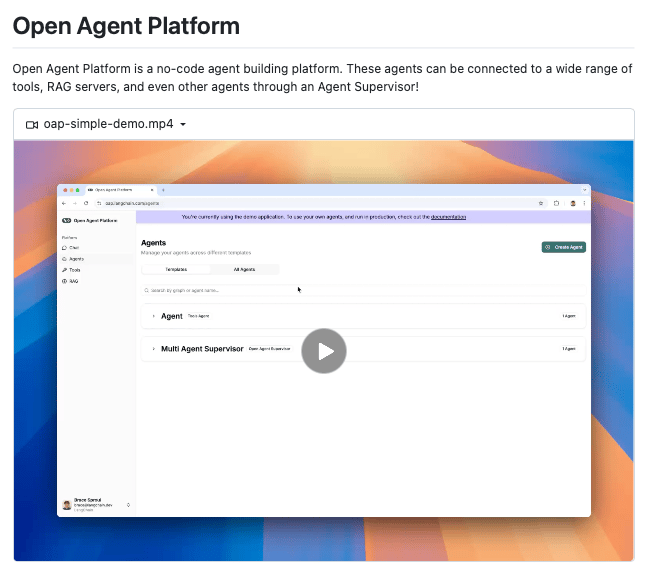Click the browser profile avatar icon

tap(573, 203)
